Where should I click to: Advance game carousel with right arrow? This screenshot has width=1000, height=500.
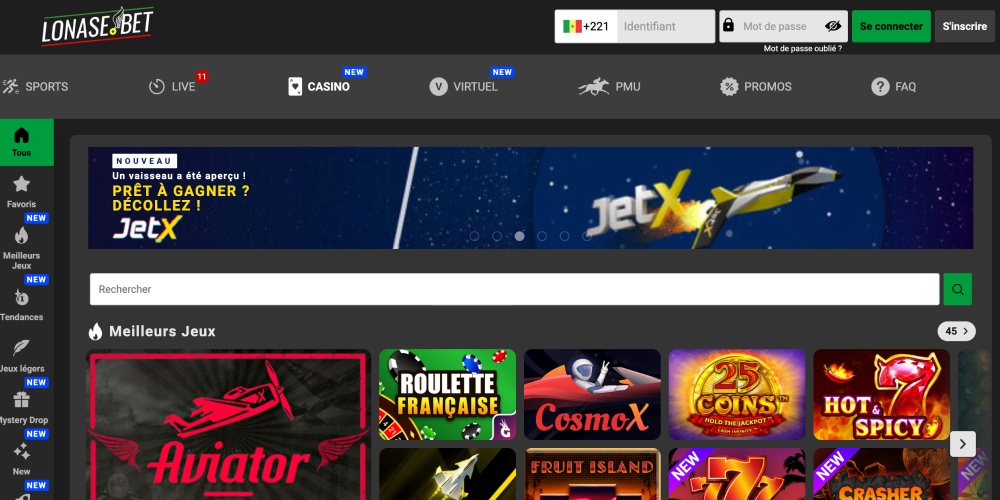(963, 444)
